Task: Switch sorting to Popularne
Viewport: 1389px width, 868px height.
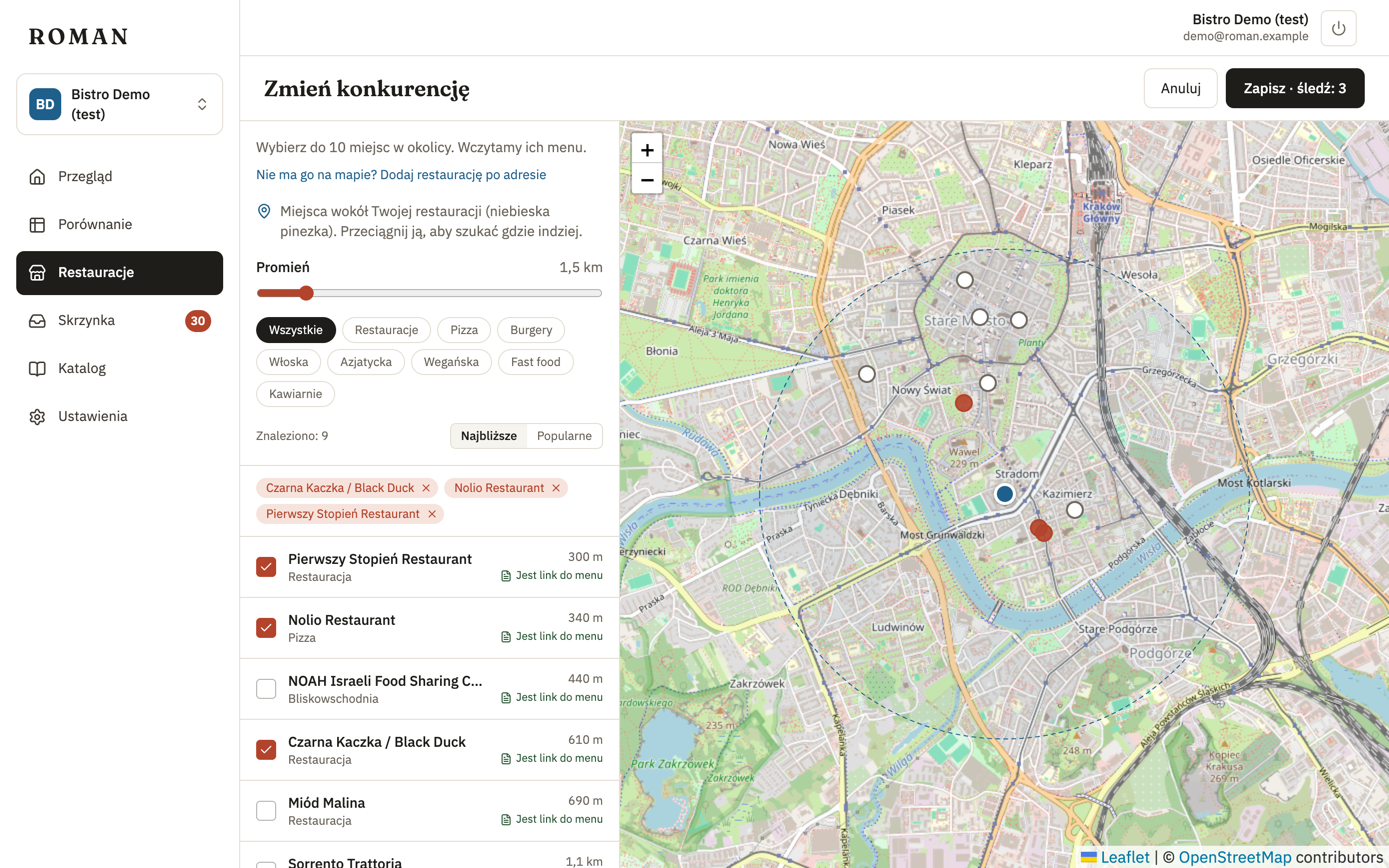Action: (x=564, y=436)
